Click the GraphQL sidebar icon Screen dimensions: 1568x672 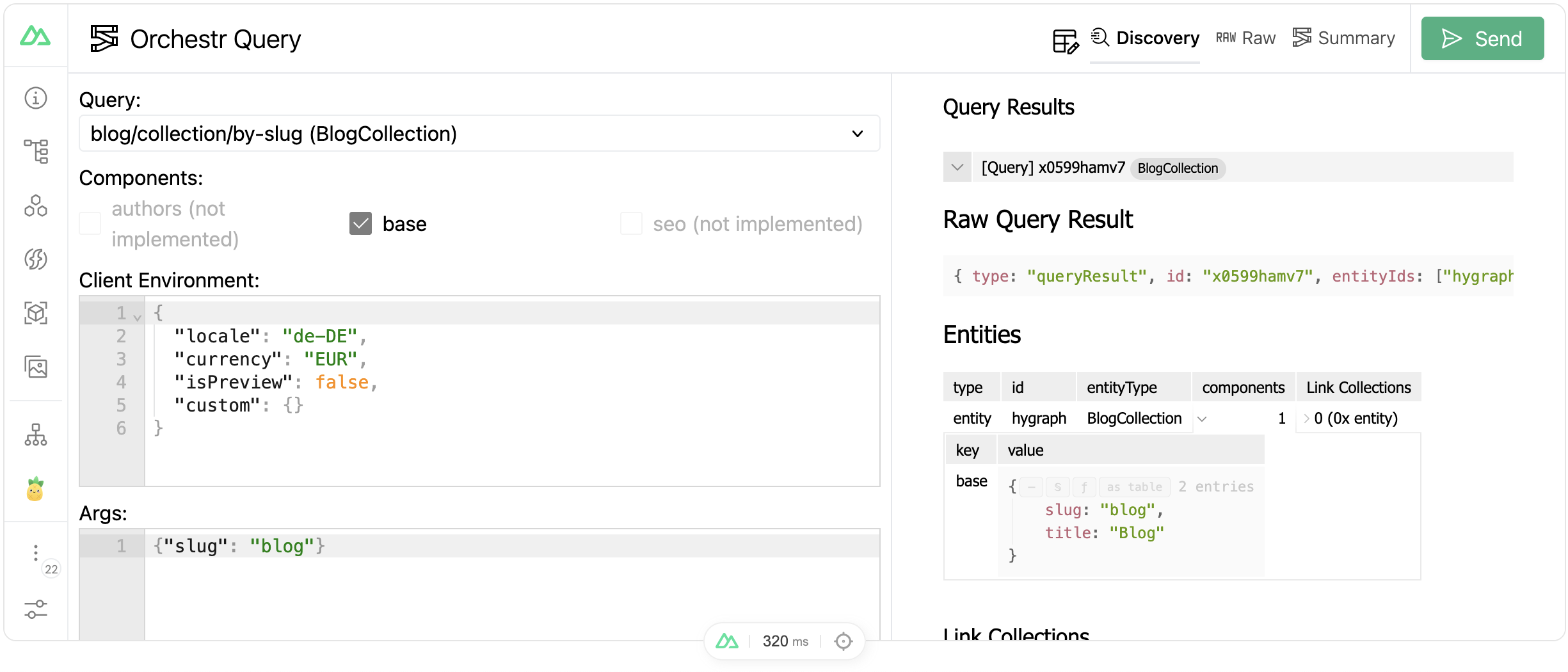[35, 260]
